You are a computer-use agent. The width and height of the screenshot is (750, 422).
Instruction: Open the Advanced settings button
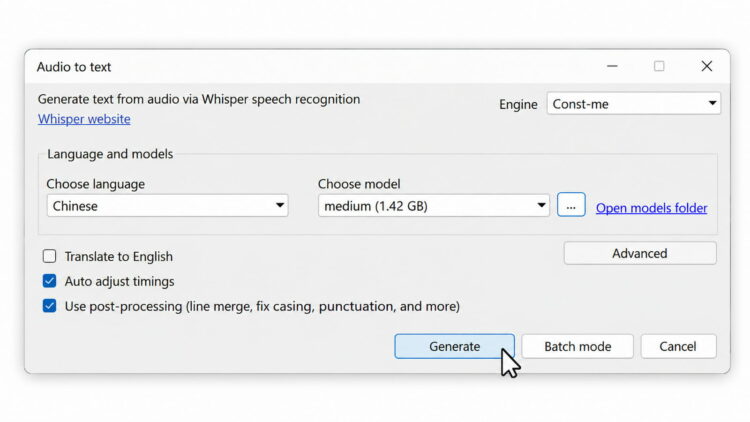tap(640, 253)
